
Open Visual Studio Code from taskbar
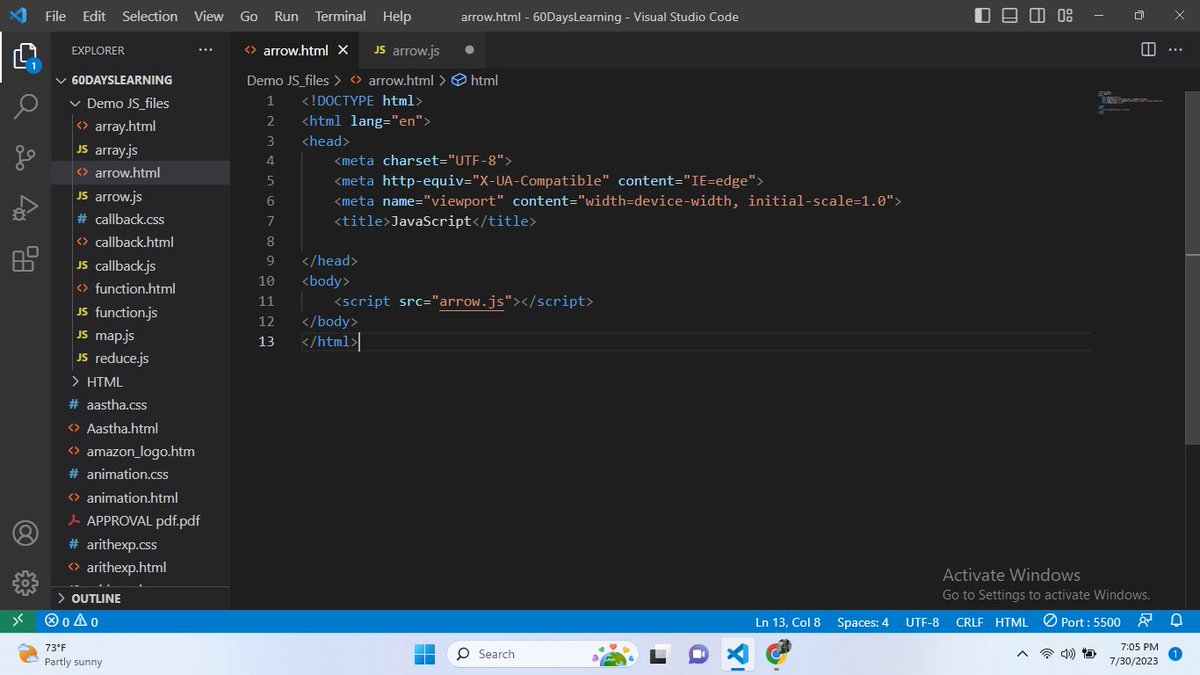pyautogui.click(x=737, y=654)
